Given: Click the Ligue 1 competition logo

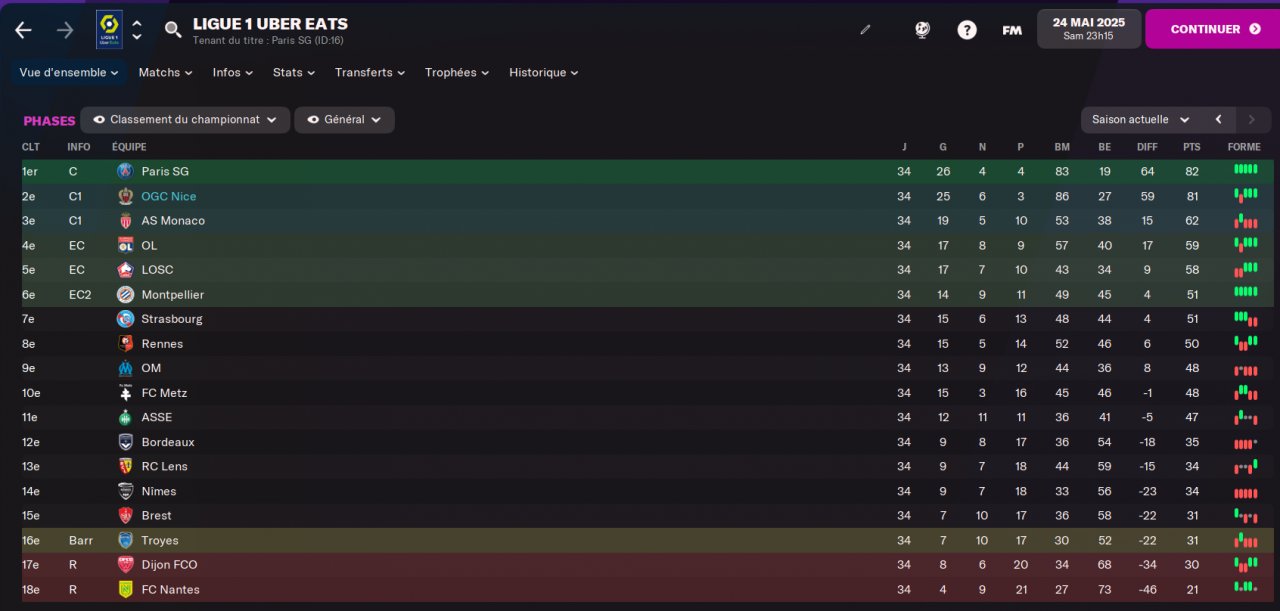Looking at the screenshot, I should click(109, 30).
